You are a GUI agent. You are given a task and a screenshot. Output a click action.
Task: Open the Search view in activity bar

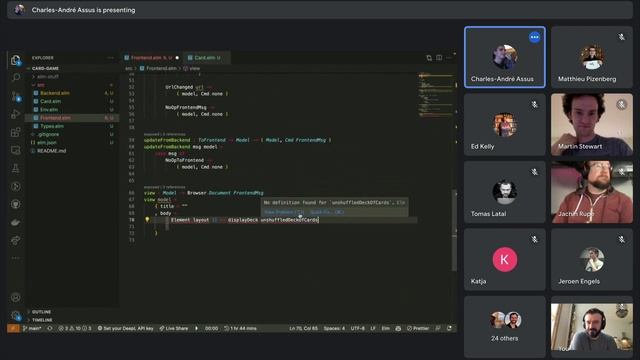tap(16, 78)
